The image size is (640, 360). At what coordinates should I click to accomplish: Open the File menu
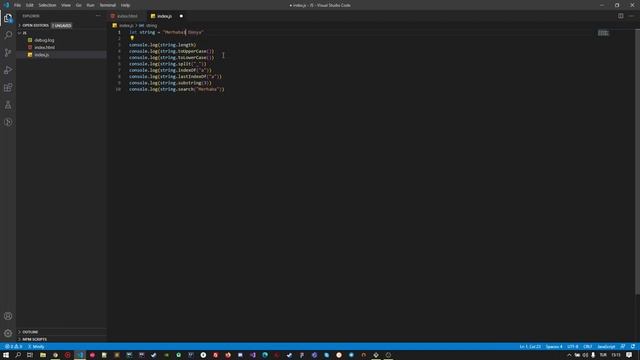point(17,5)
